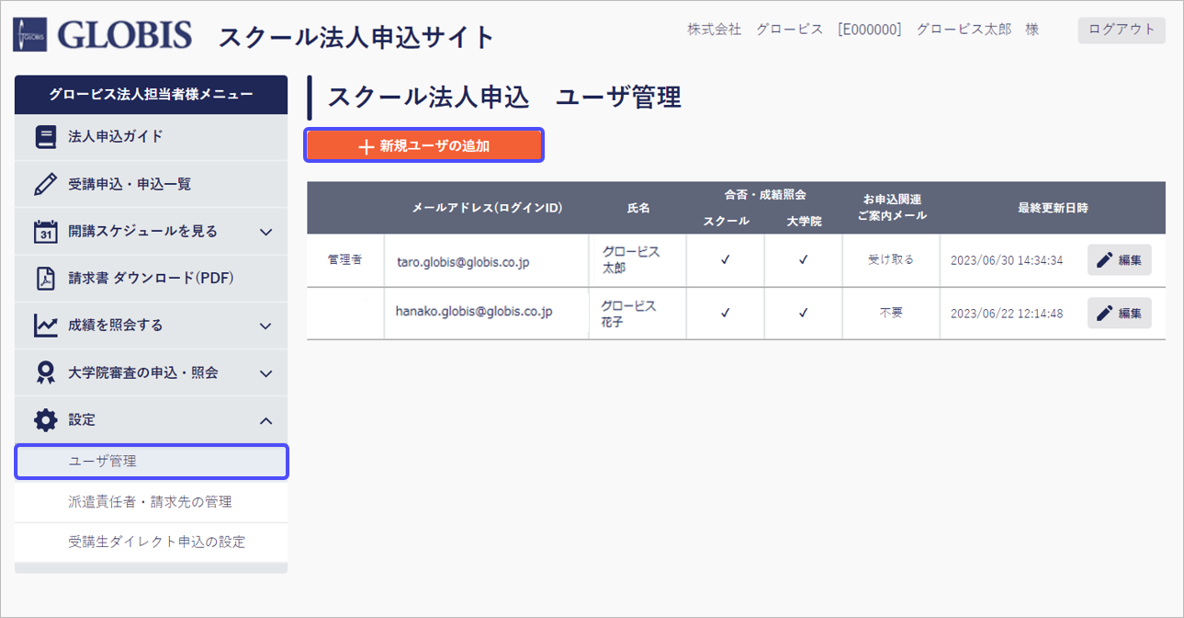The width and height of the screenshot is (1184, 618).
Task: Click the edit pencil icon in taro.globis row
Action: [1105, 260]
